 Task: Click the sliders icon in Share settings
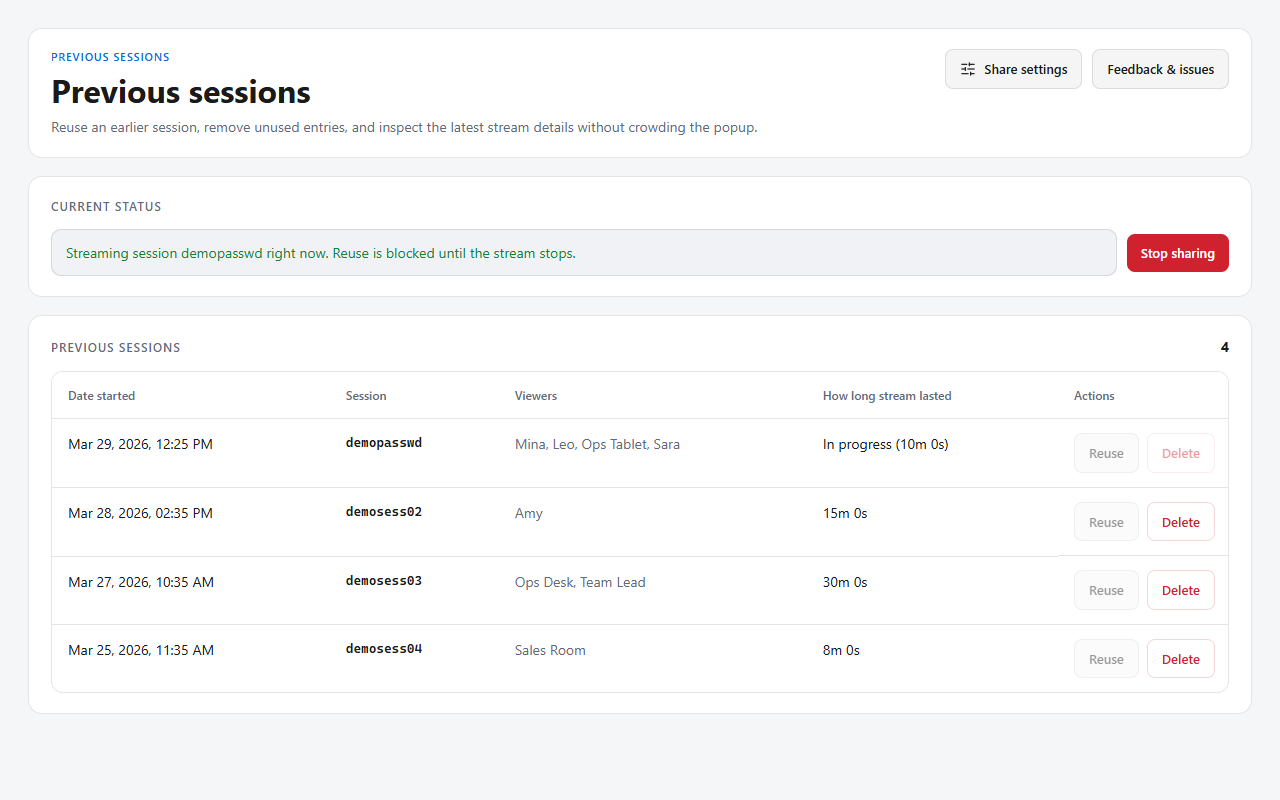pyautogui.click(x=968, y=69)
